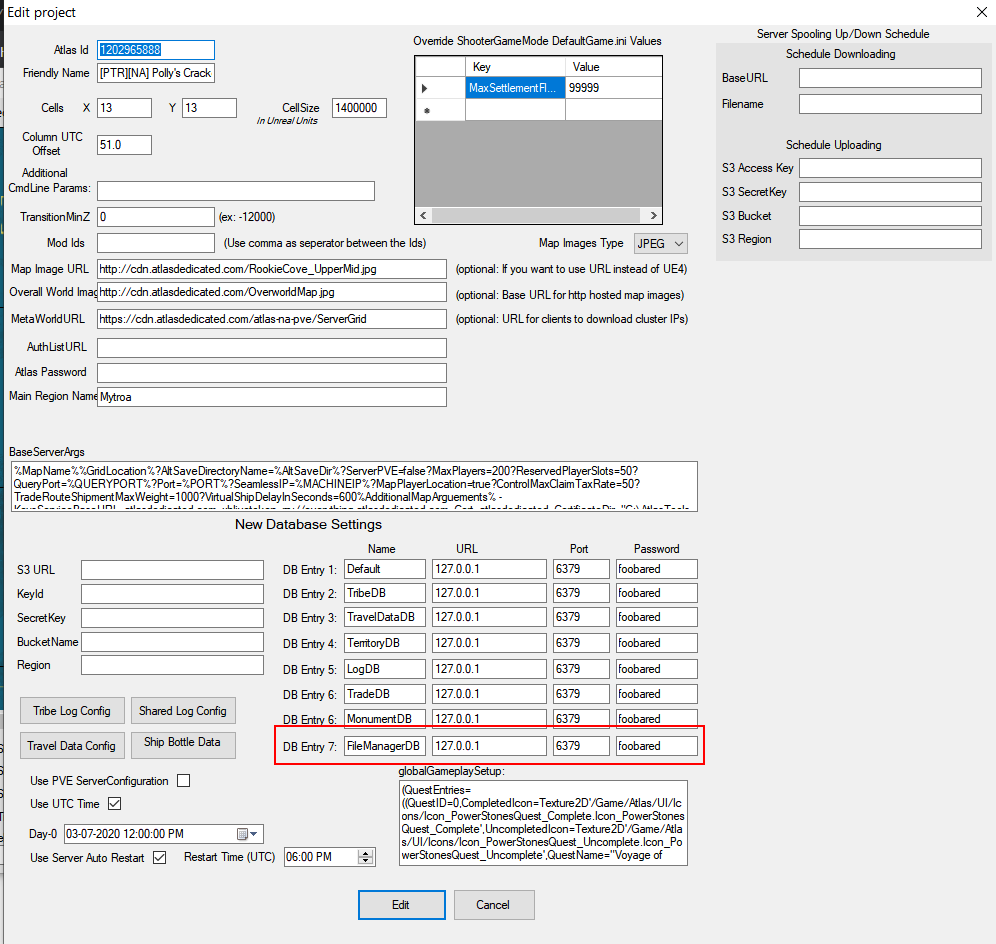Click the override grid horizontal scrollbar track
This screenshot has height=944, width=996.
click(537, 215)
